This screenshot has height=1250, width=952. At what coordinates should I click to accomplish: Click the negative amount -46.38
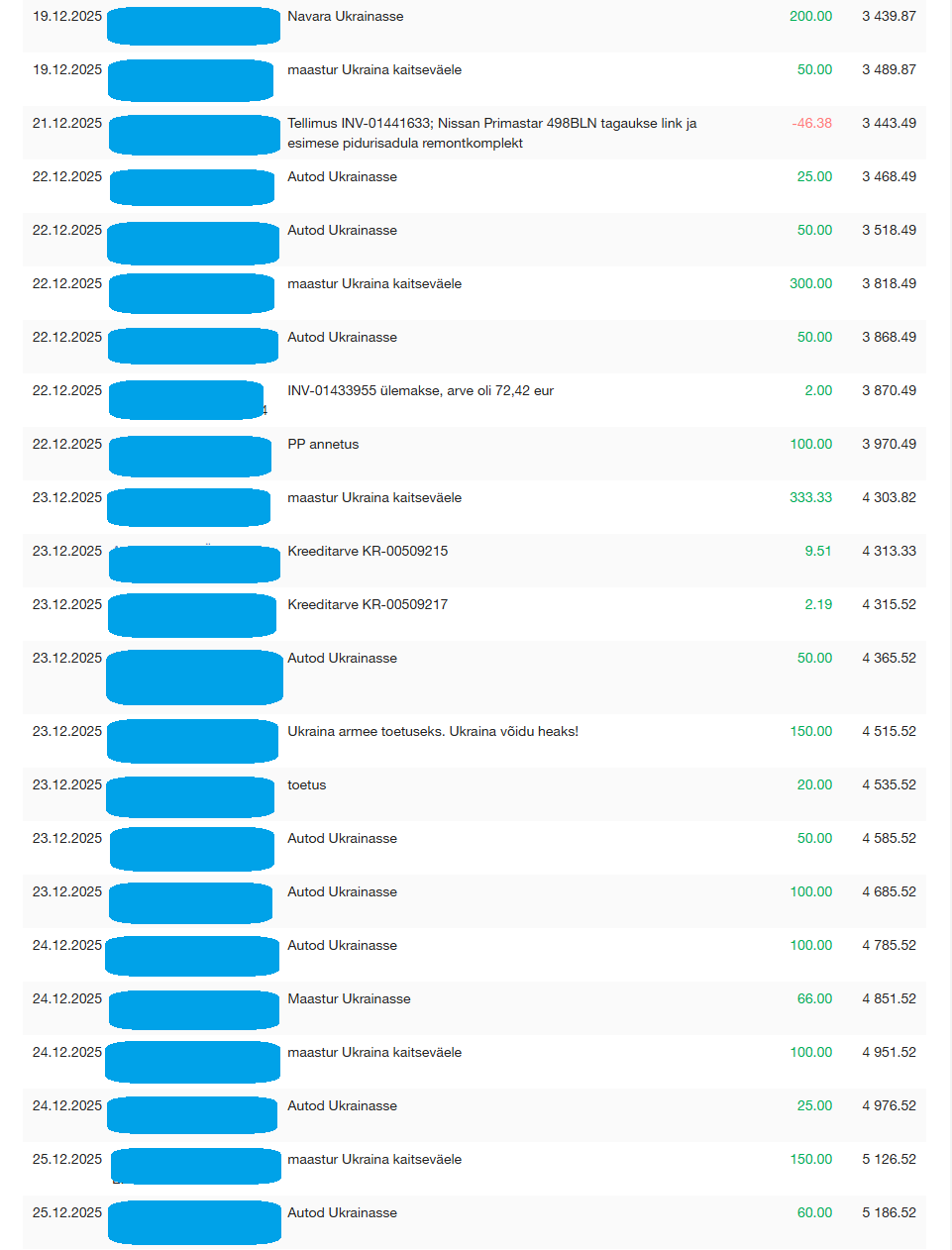pyautogui.click(x=811, y=124)
